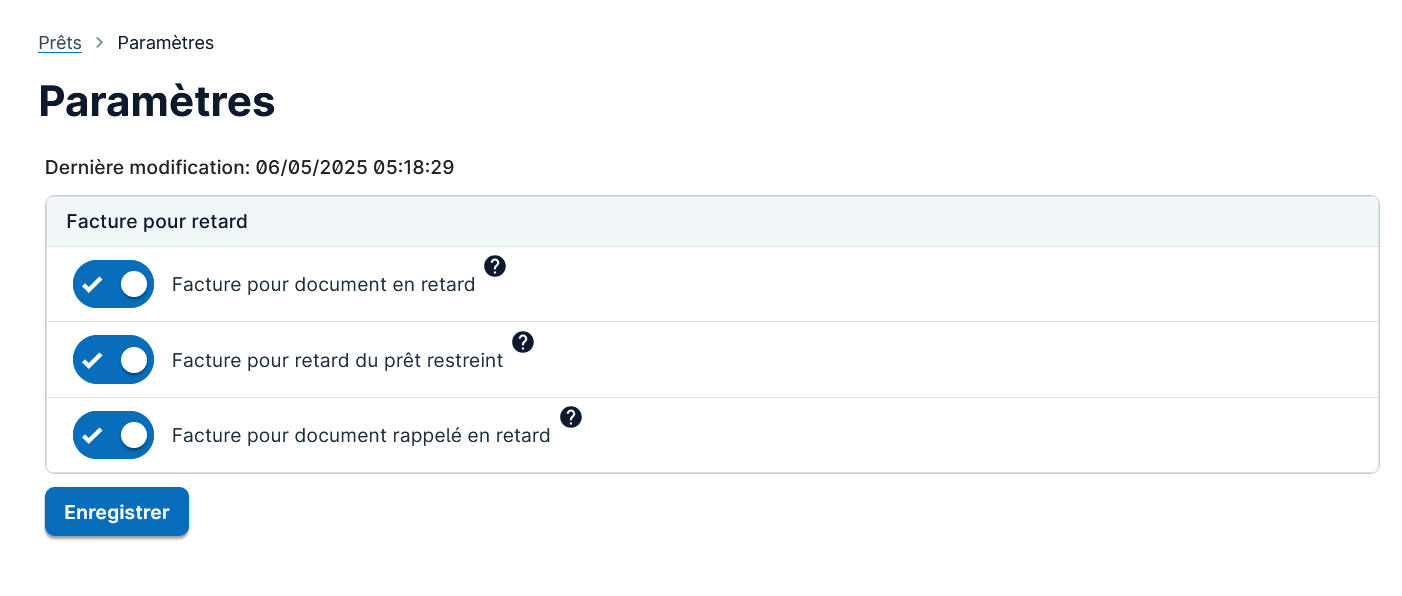This screenshot has width=1402, height=596.
Task: Toggle 'Facture pour document rappelé en retard' off
Action: click(x=113, y=435)
